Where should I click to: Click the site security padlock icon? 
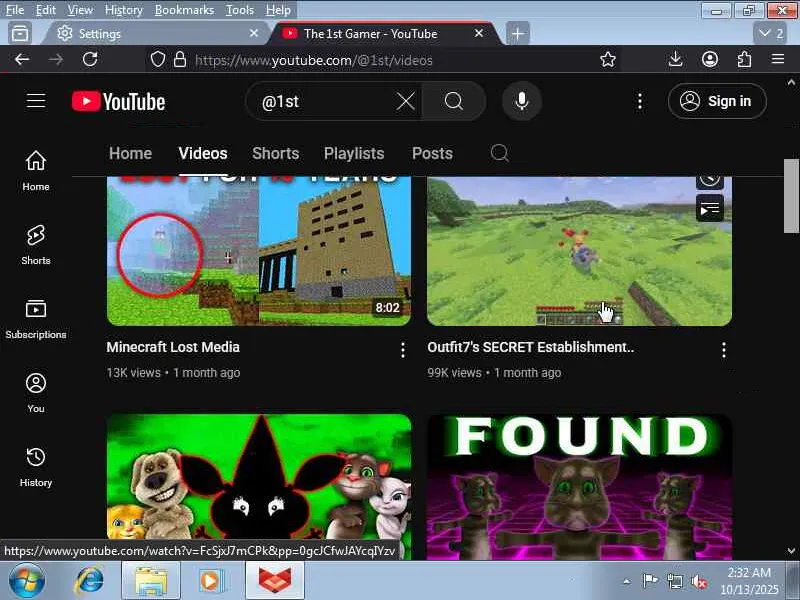(x=180, y=60)
